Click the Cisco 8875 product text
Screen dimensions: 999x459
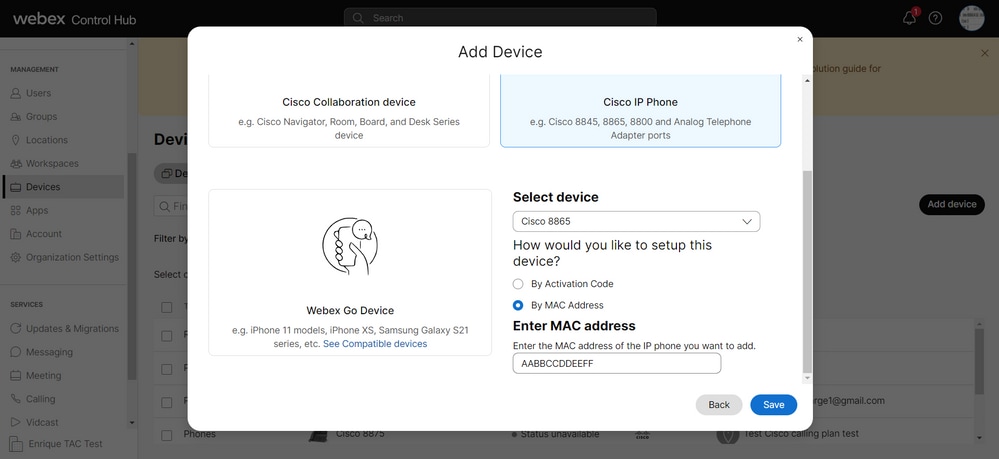[360, 434]
